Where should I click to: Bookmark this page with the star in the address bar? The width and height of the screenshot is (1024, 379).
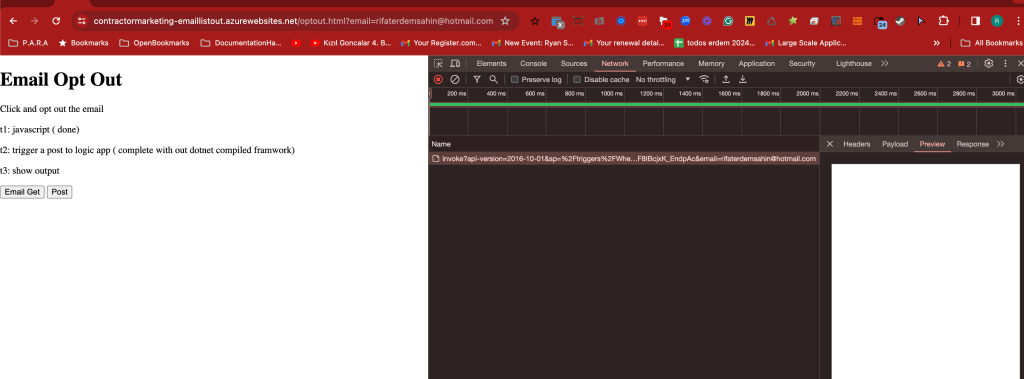click(x=505, y=21)
